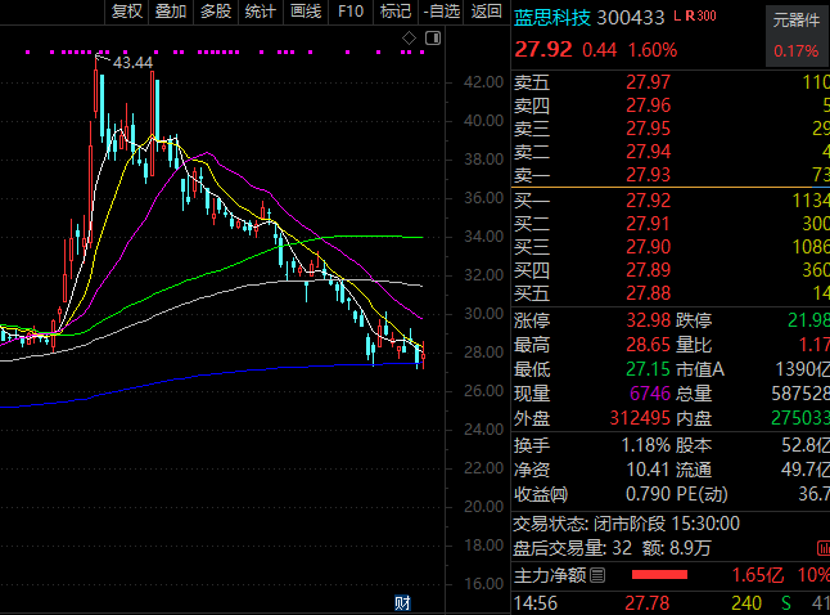830x616 pixels.
Task: Click the 财 financial marker icon
Action: pos(402,603)
